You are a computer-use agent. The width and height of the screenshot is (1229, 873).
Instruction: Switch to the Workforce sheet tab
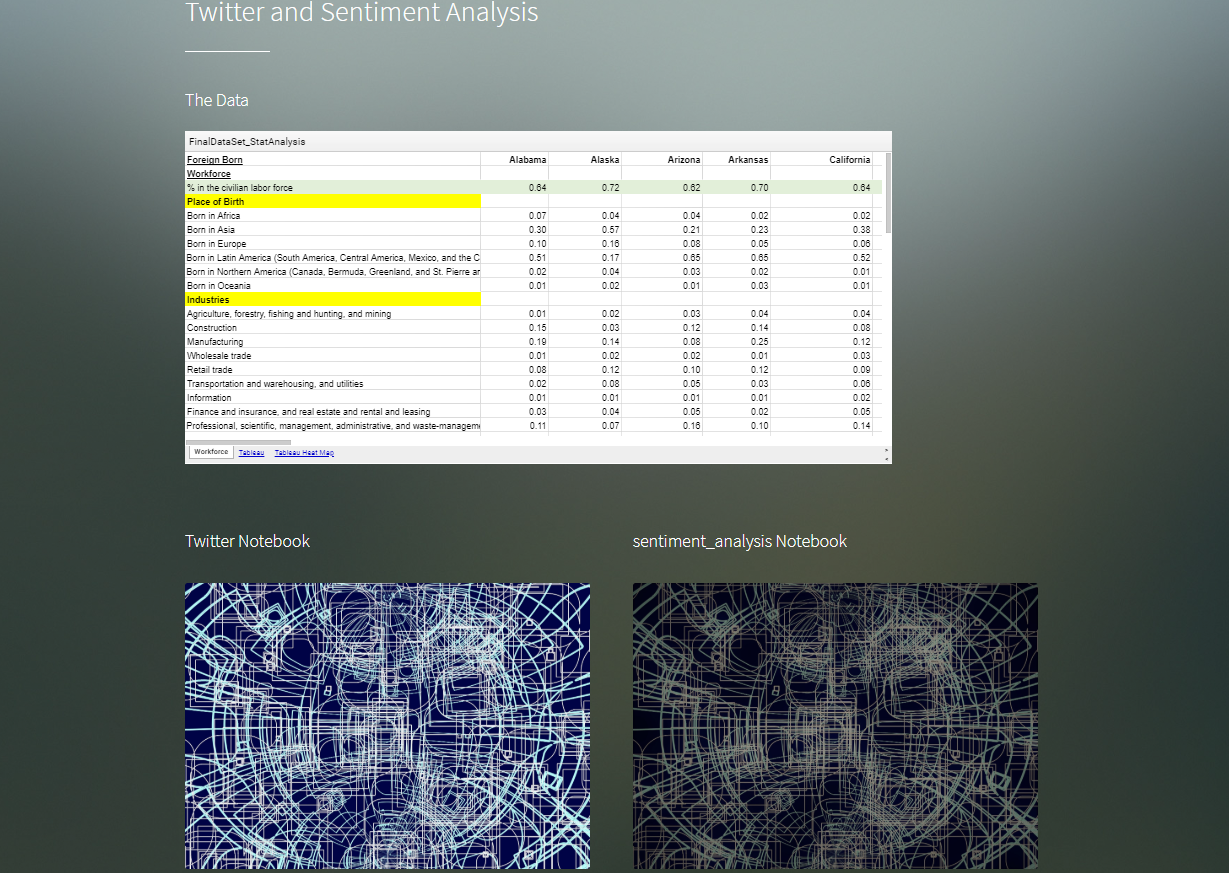tap(210, 451)
